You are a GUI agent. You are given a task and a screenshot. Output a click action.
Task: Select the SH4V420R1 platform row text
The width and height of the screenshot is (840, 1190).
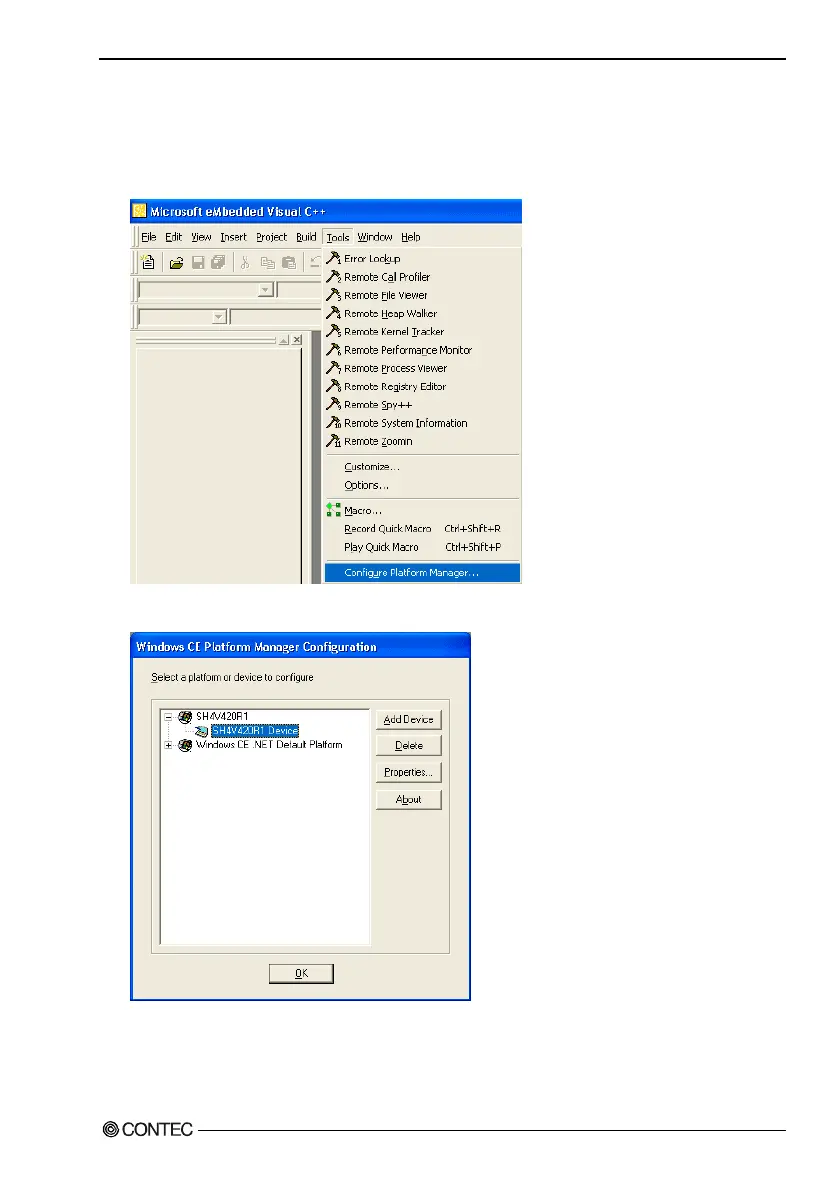222,716
